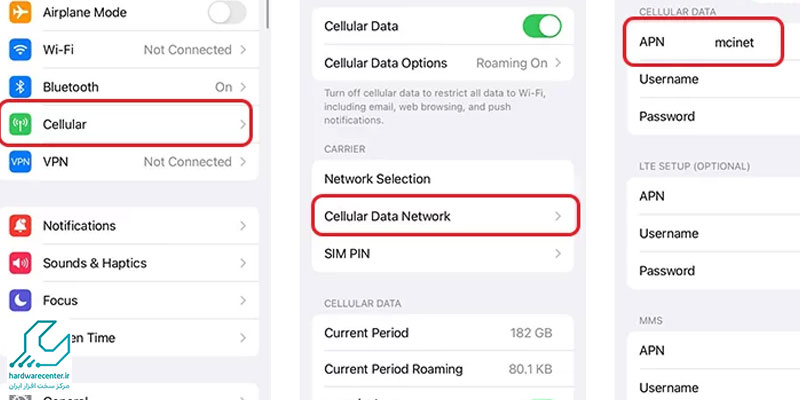The image size is (800, 400).
Task: Tap the VPN icon
Action: [20, 162]
